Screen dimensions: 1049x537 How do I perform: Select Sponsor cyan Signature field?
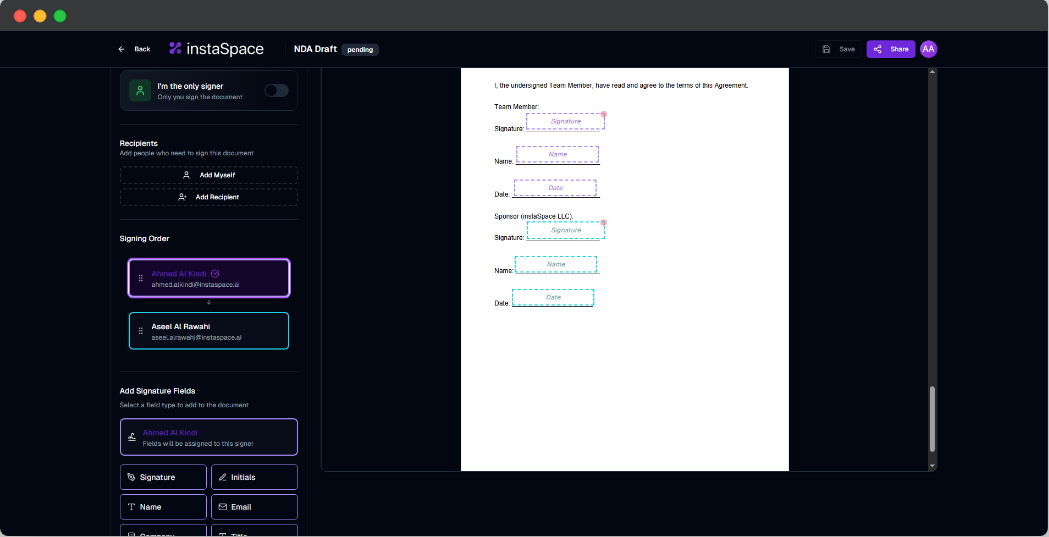tap(566, 230)
